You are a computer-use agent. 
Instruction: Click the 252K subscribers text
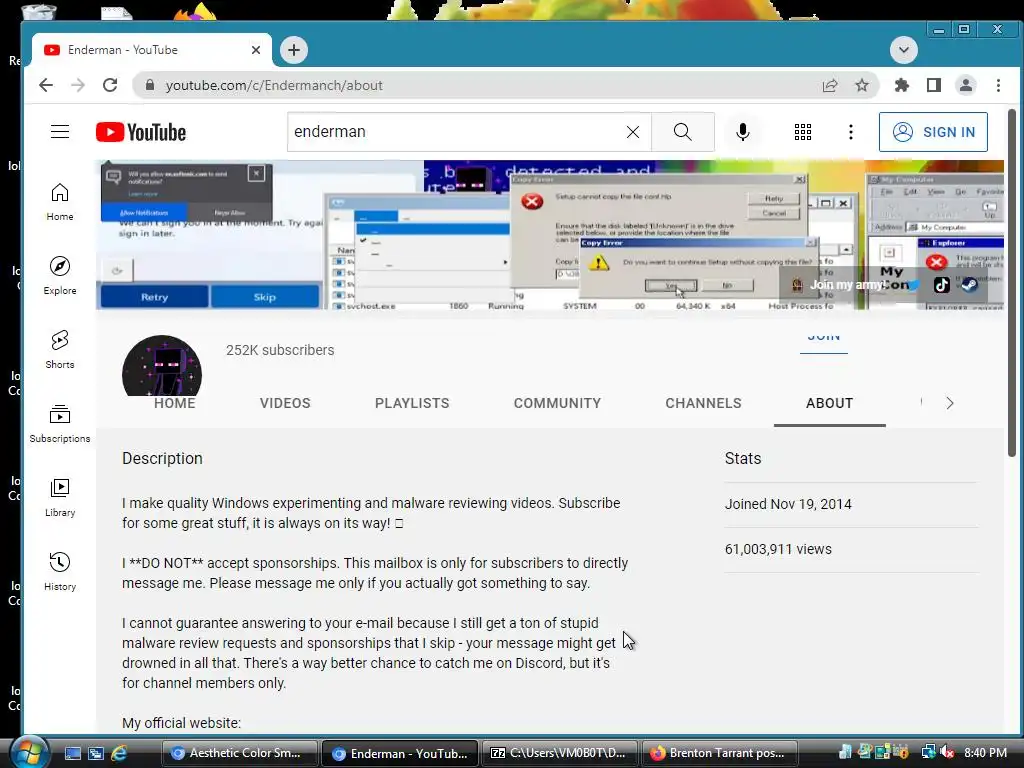click(280, 350)
